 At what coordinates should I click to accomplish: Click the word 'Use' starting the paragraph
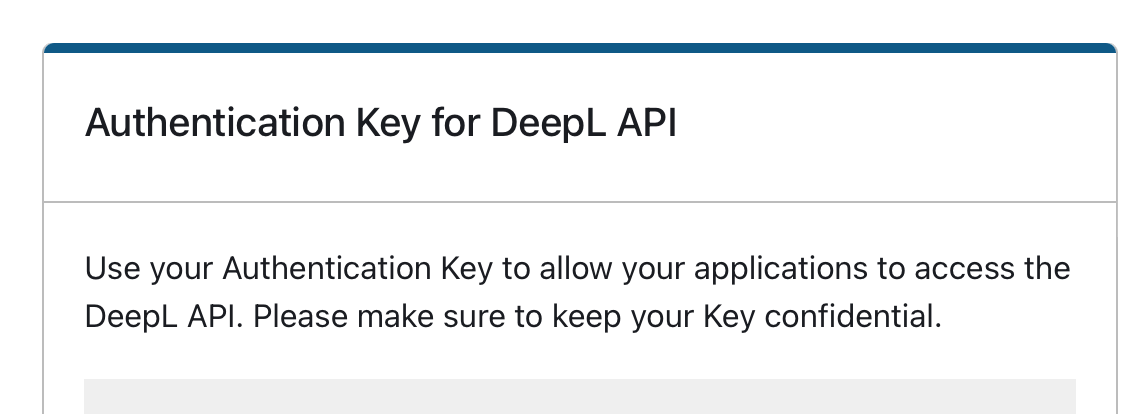pyautogui.click(x=112, y=268)
